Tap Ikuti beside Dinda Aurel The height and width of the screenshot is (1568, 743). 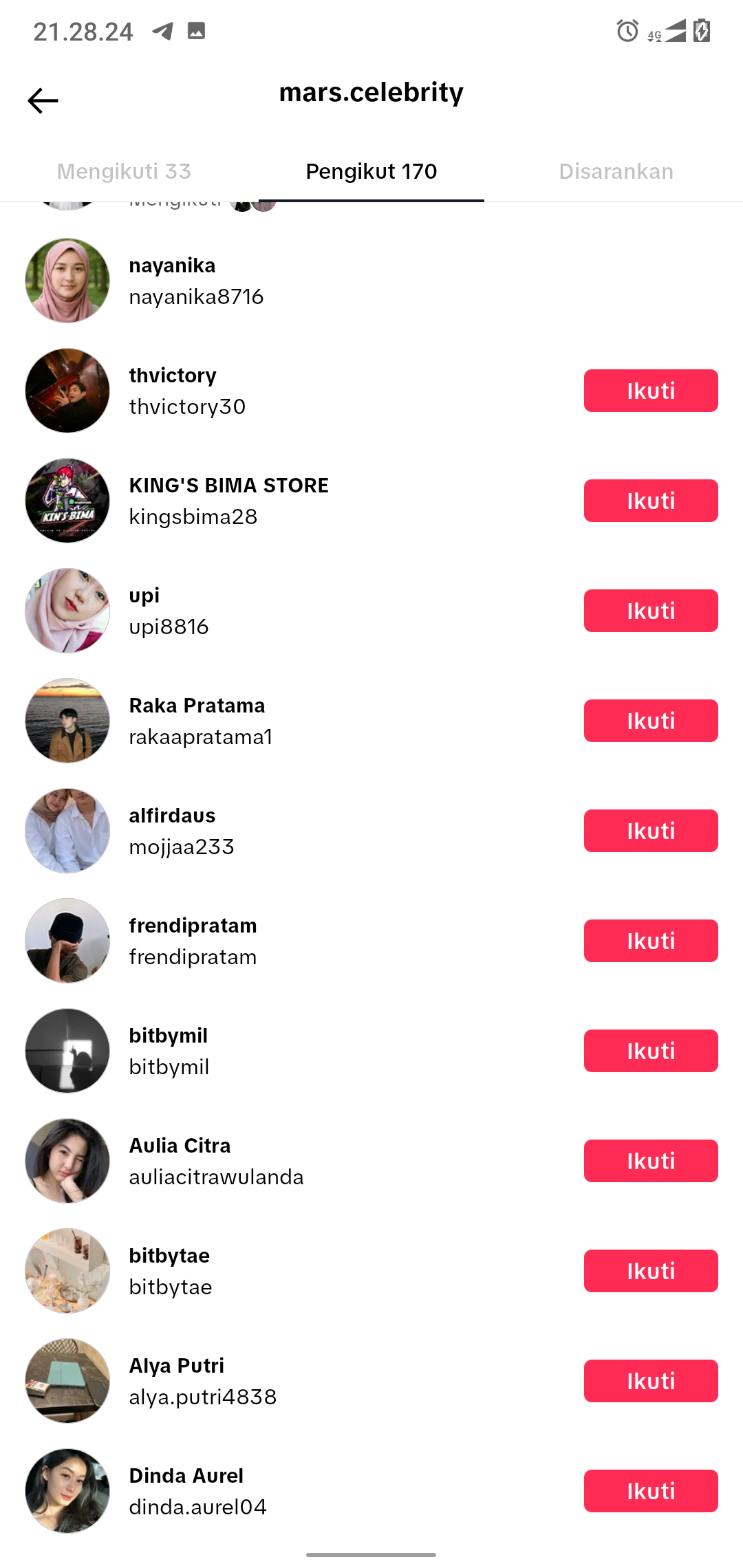pos(651,1491)
